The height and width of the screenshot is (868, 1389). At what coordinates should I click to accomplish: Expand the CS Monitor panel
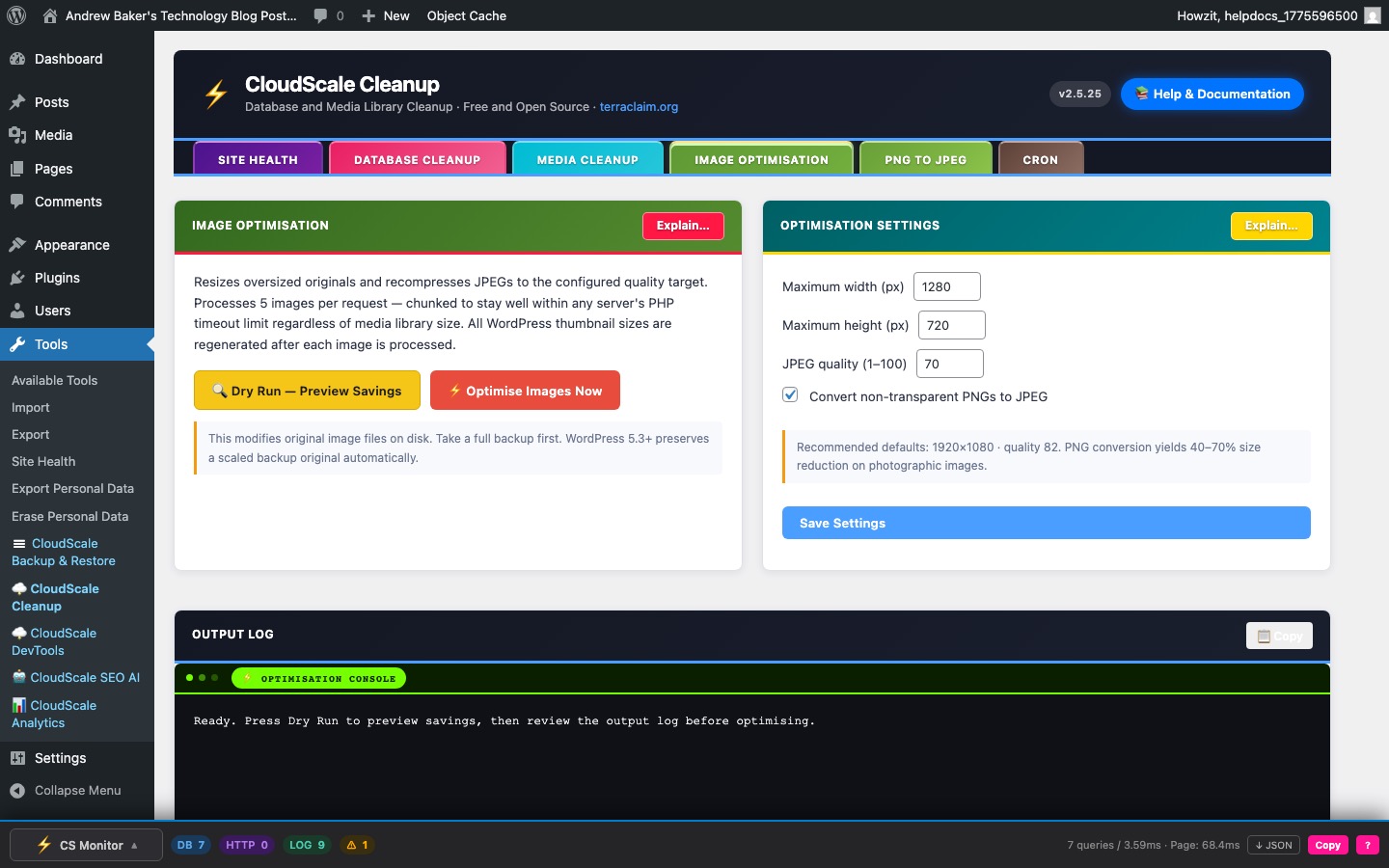tap(87, 845)
